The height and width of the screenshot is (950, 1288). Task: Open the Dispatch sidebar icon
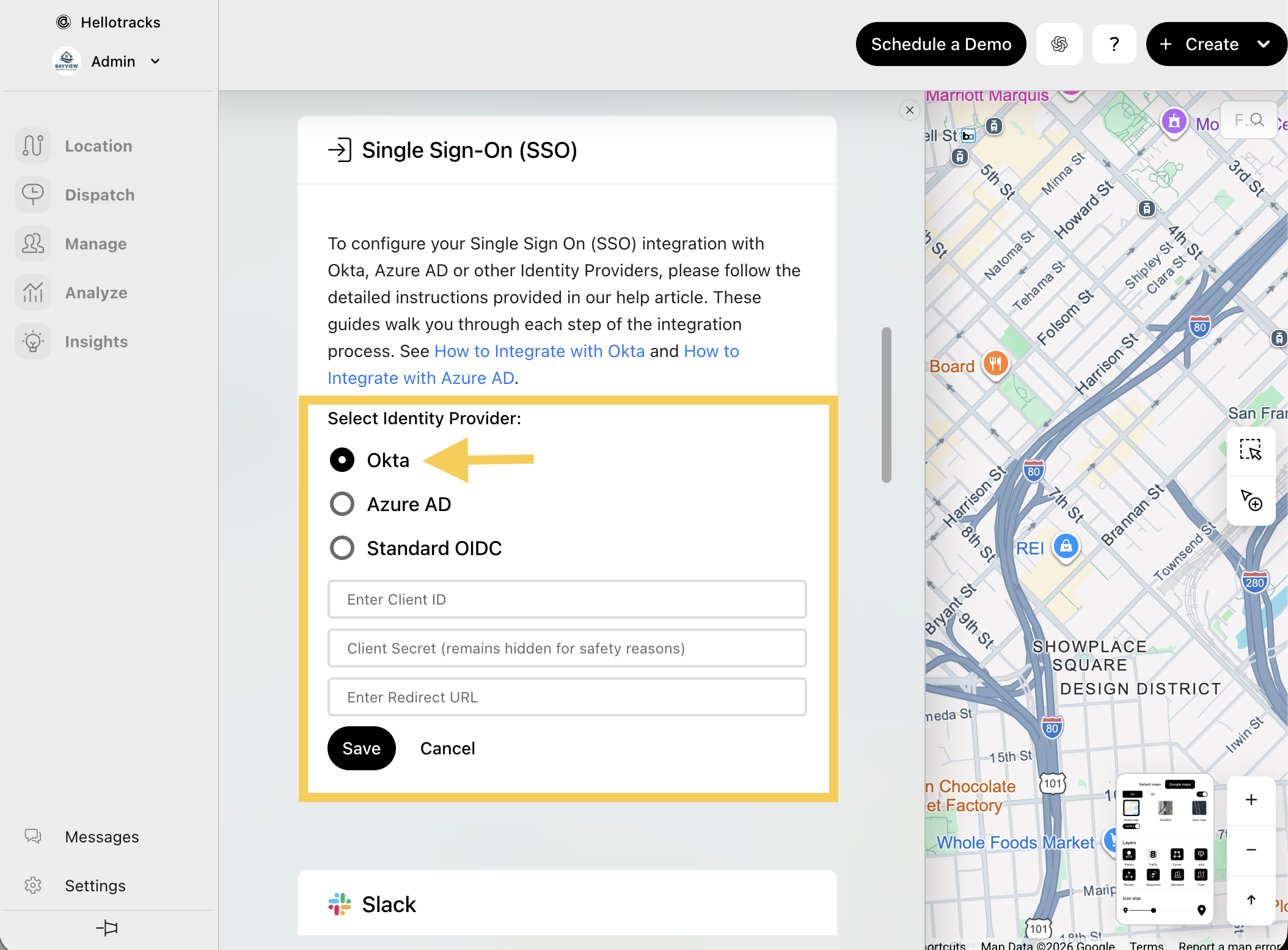33,195
